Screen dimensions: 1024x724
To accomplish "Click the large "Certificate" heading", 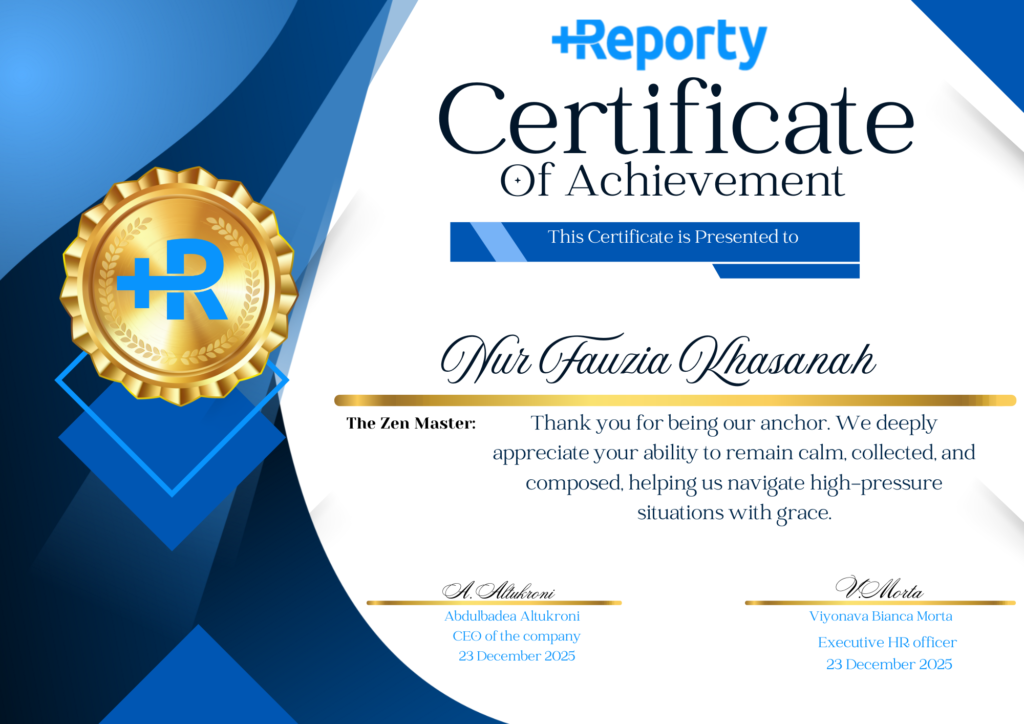I will pos(676,120).
